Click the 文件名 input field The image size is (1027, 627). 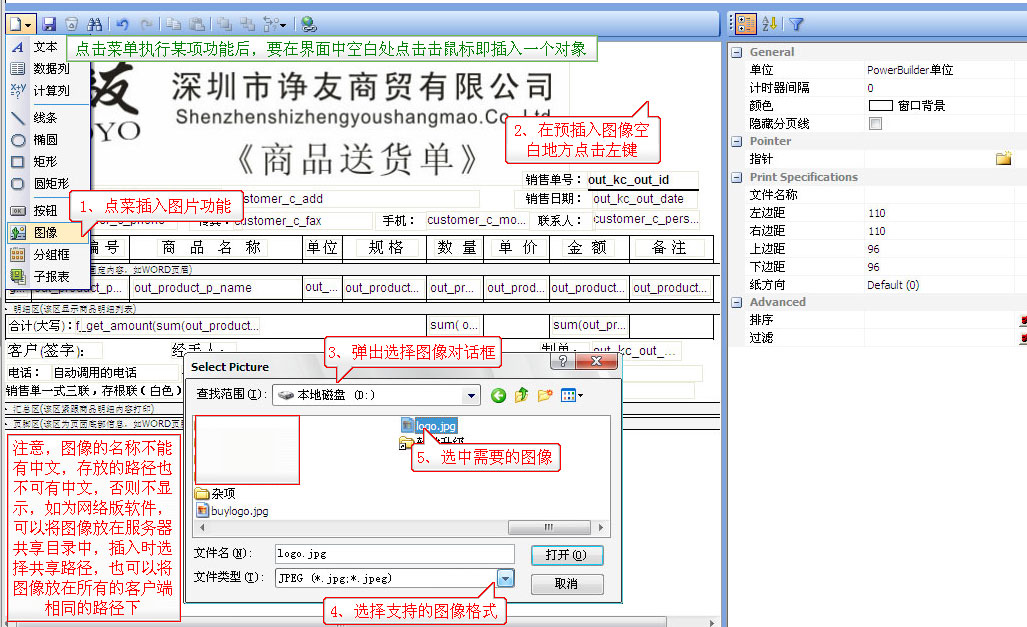394,553
